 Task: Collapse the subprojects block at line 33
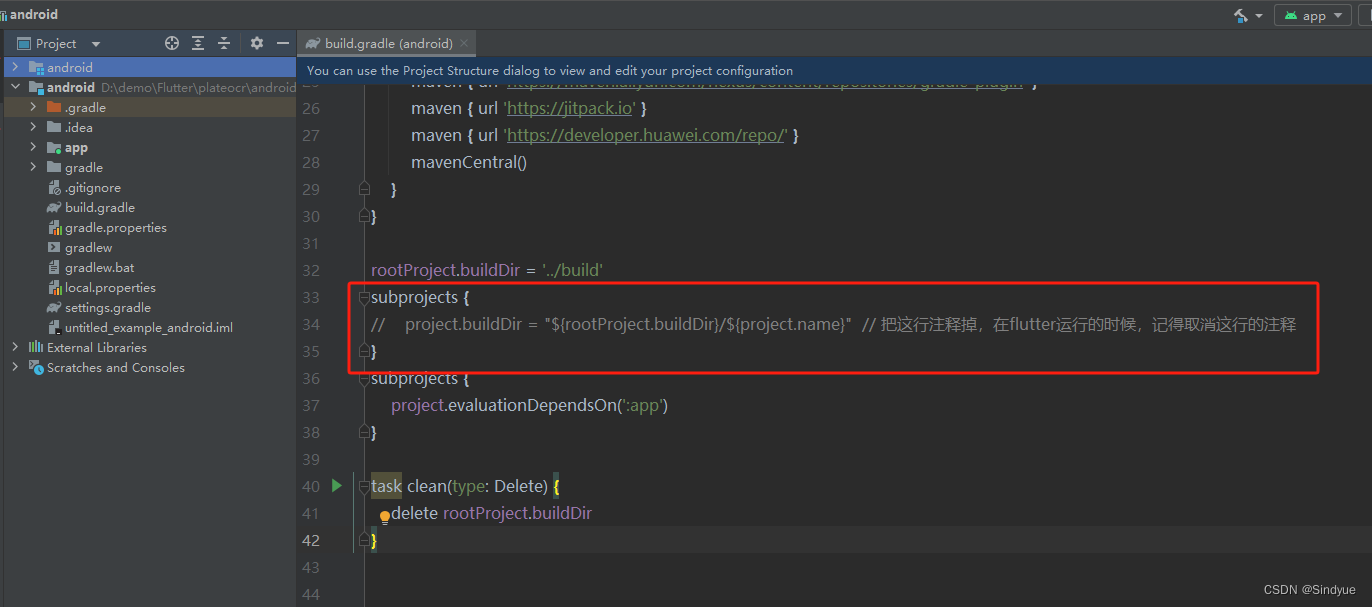363,297
